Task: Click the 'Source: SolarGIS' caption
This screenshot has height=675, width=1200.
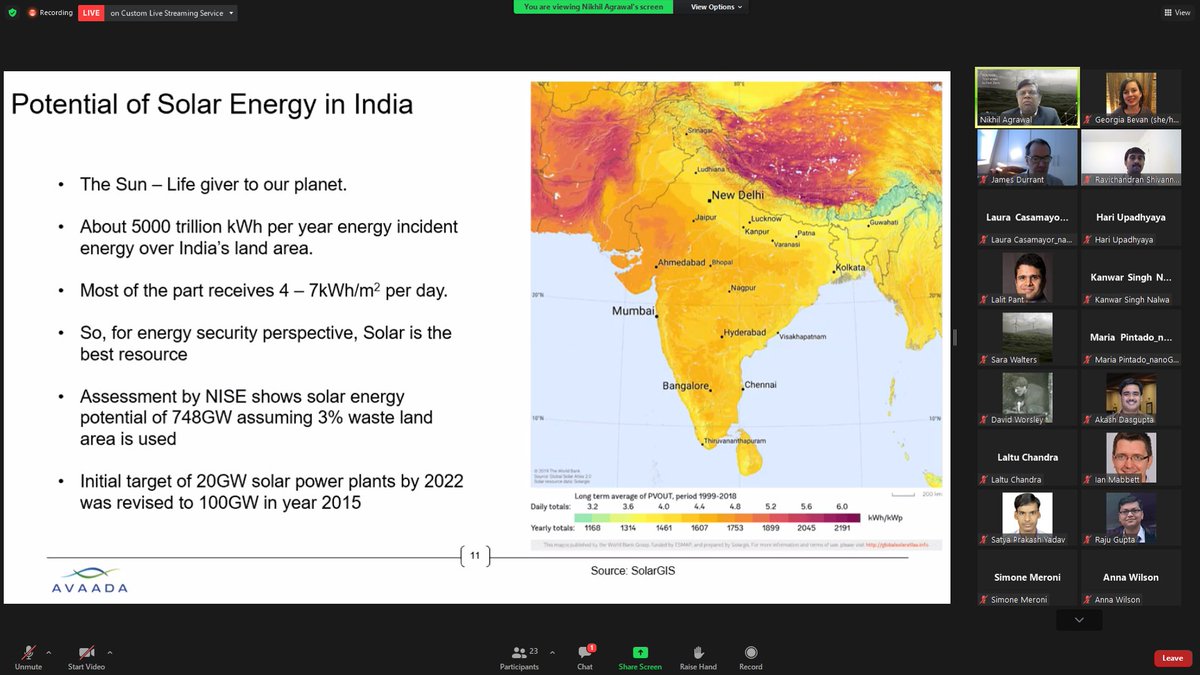Action: 635,571
